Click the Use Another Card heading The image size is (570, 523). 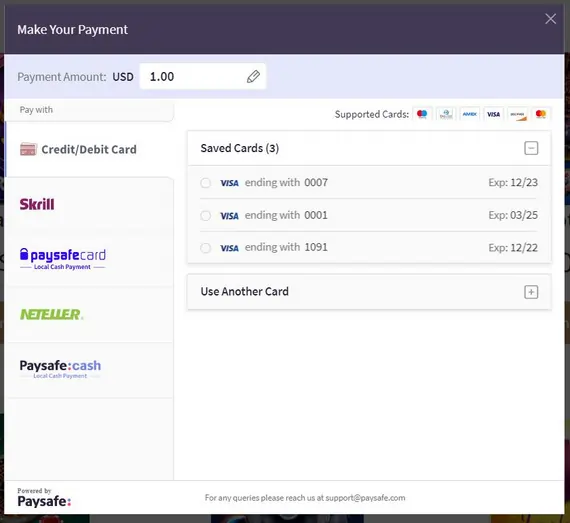click(x=245, y=291)
